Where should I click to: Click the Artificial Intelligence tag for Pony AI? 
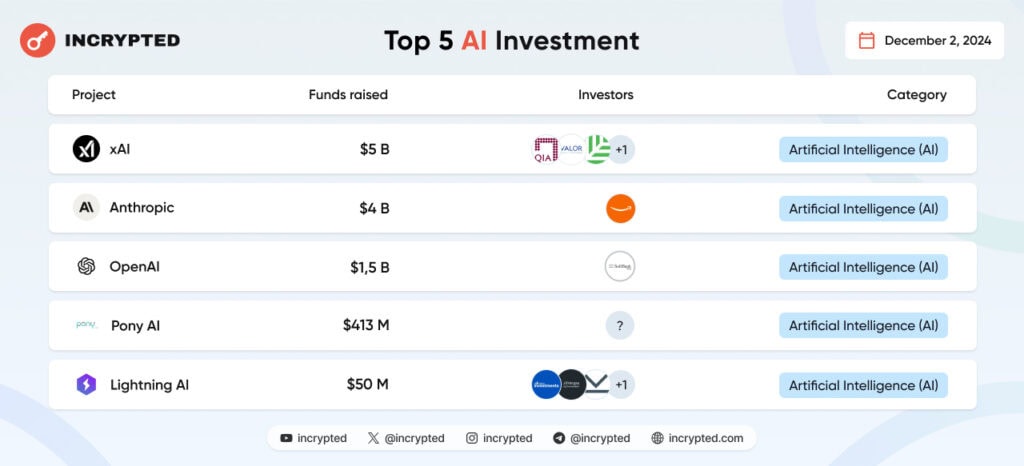863,325
